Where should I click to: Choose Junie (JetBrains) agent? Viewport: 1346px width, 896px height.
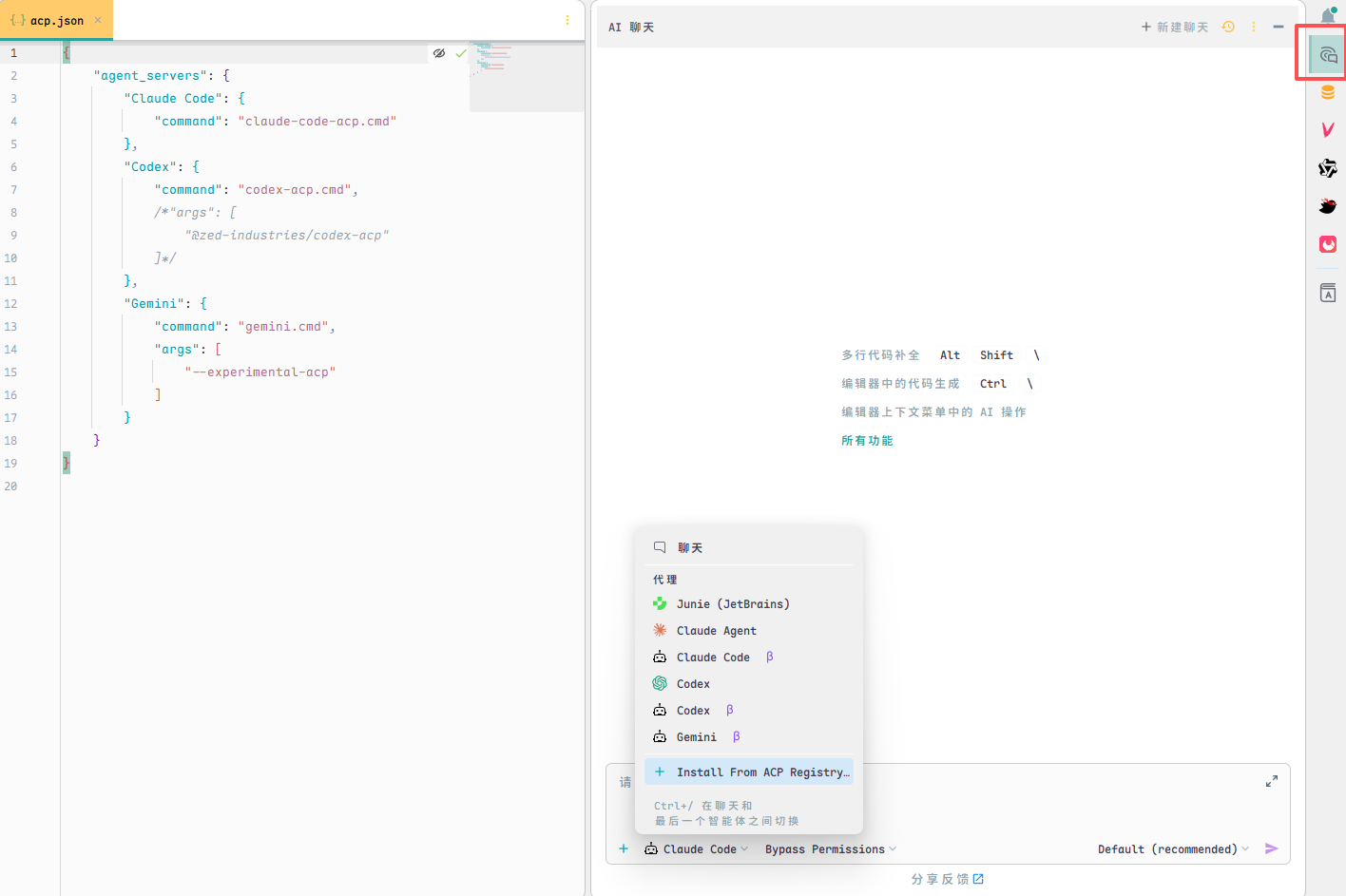tap(749, 604)
